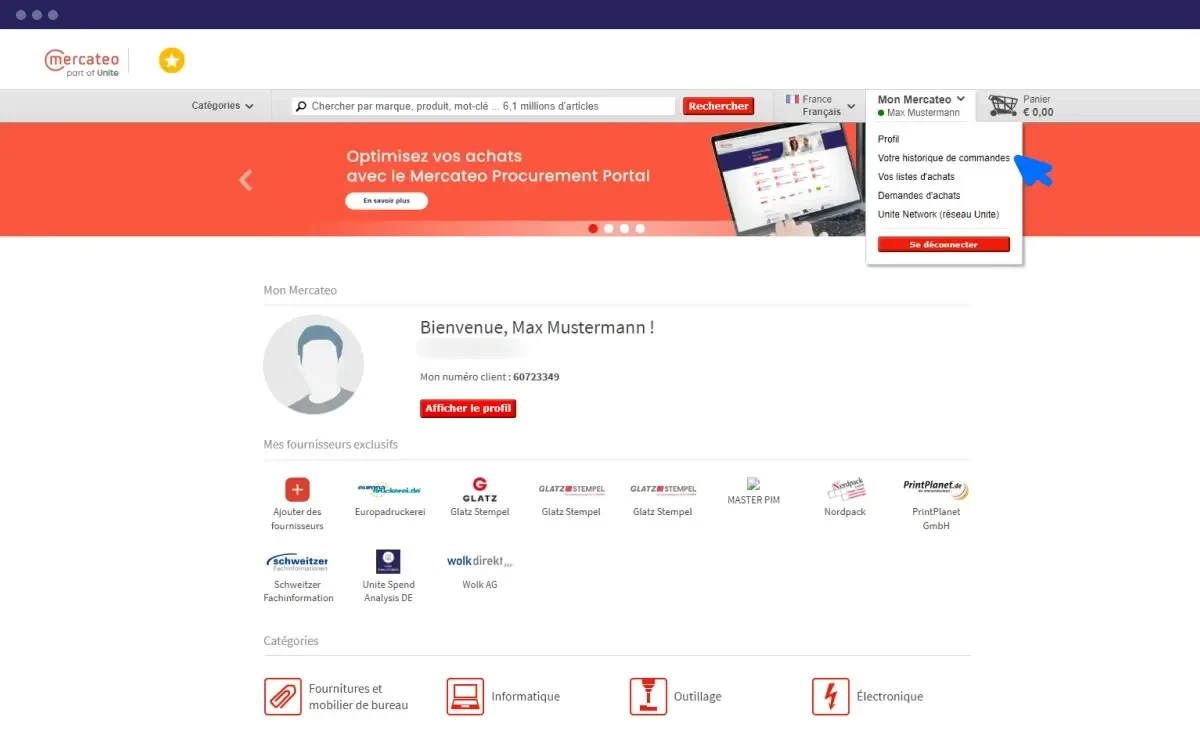Screen dimensions: 1200x733
Task: Open Votre historique de commandes
Action: tap(944, 158)
